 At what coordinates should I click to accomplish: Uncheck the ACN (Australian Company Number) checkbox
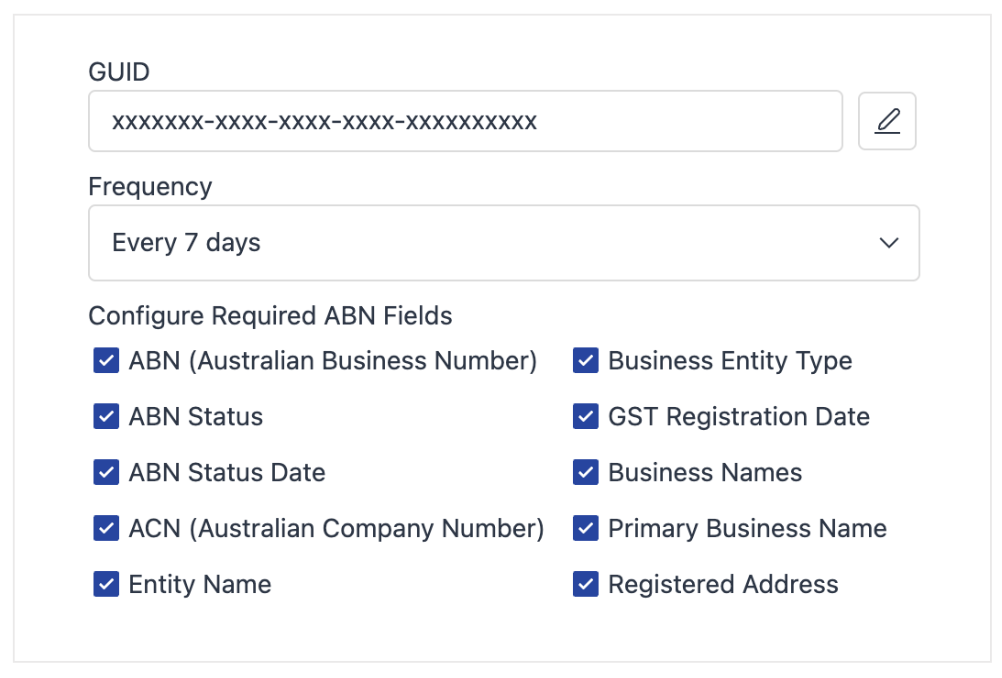pos(106,529)
